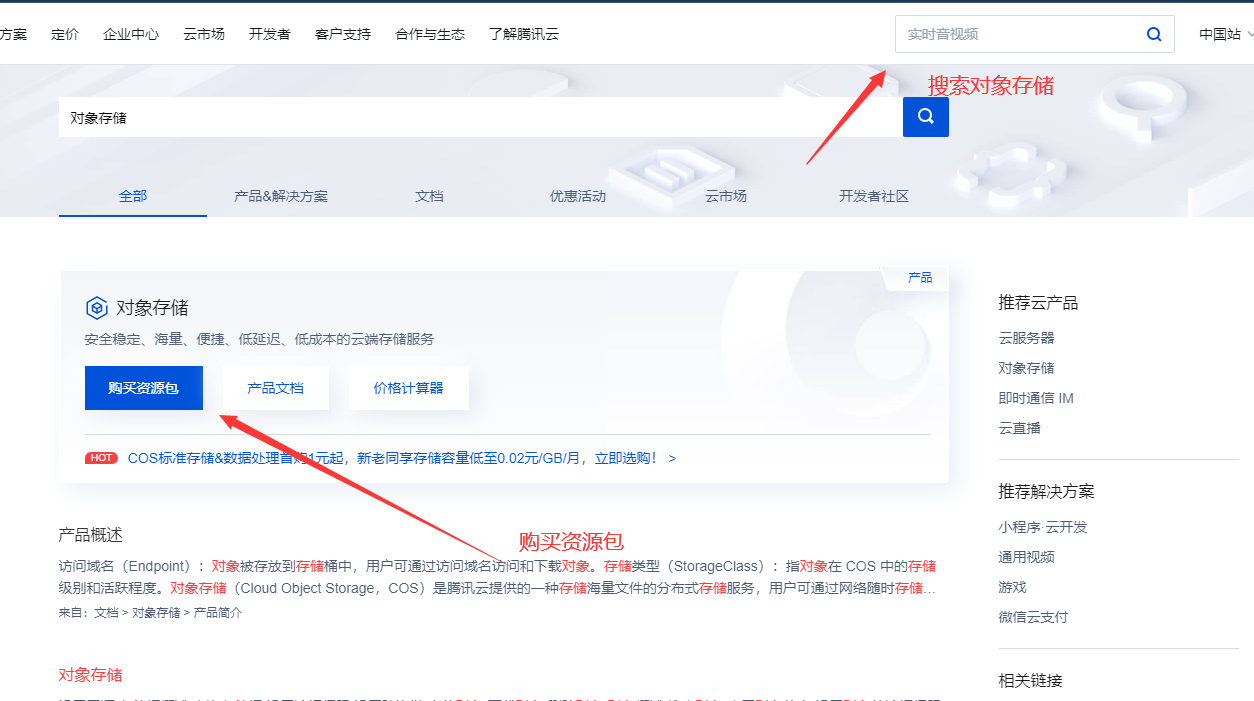The width and height of the screenshot is (1254, 701).
Task: Open 对象存储 in recommended products sidebar
Action: click(1026, 368)
